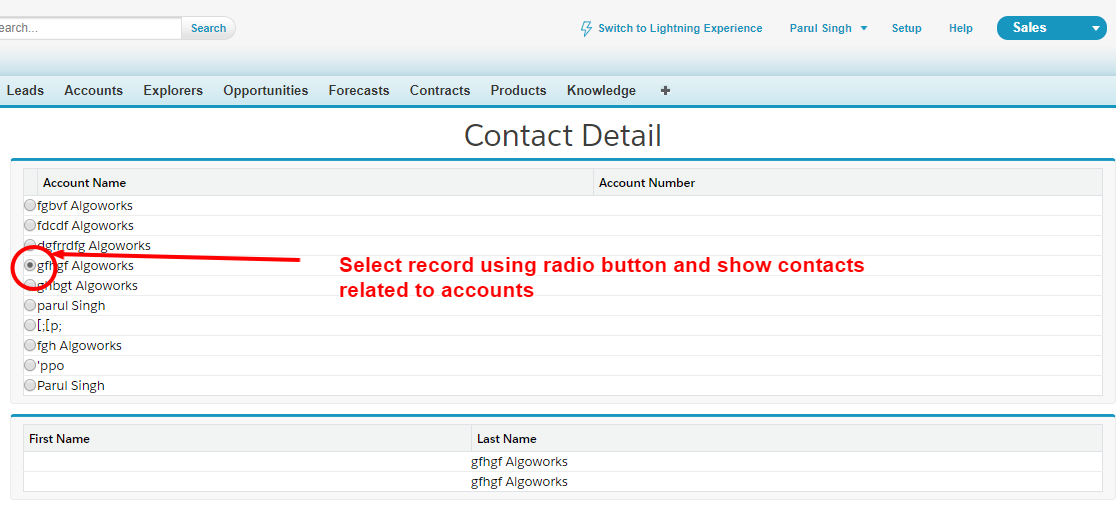Image resolution: width=1116 pixels, height=516 pixels.
Task: Expand the Parul Singh user menu
Action: (x=828, y=29)
